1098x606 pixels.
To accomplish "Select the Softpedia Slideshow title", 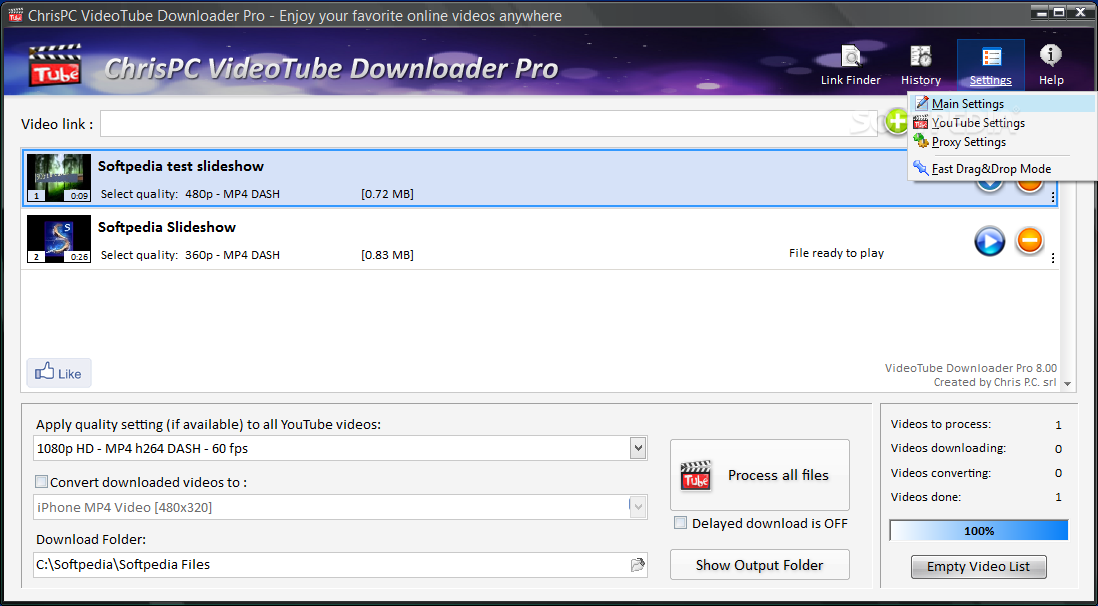I will pyautogui.click(x=167, y=227).
